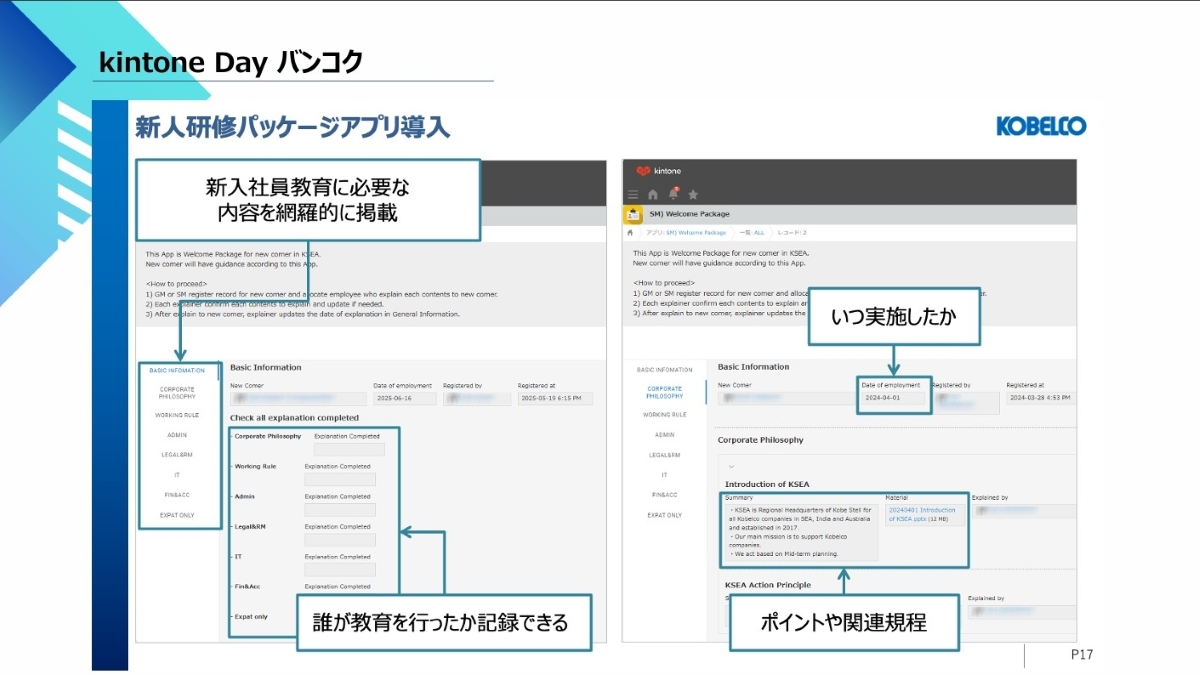Image resolution: width=1200 pixels, height=675 pixels.
Task: Select IT tab in right screenshot
Action: click(x=664, y=475)
